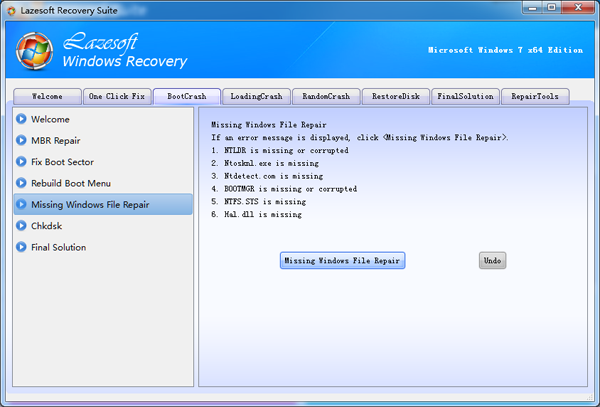Close the Lazesoft Recovery Suite window
The height and width of the screenshot is (407, 600).
tap(578, 7)
